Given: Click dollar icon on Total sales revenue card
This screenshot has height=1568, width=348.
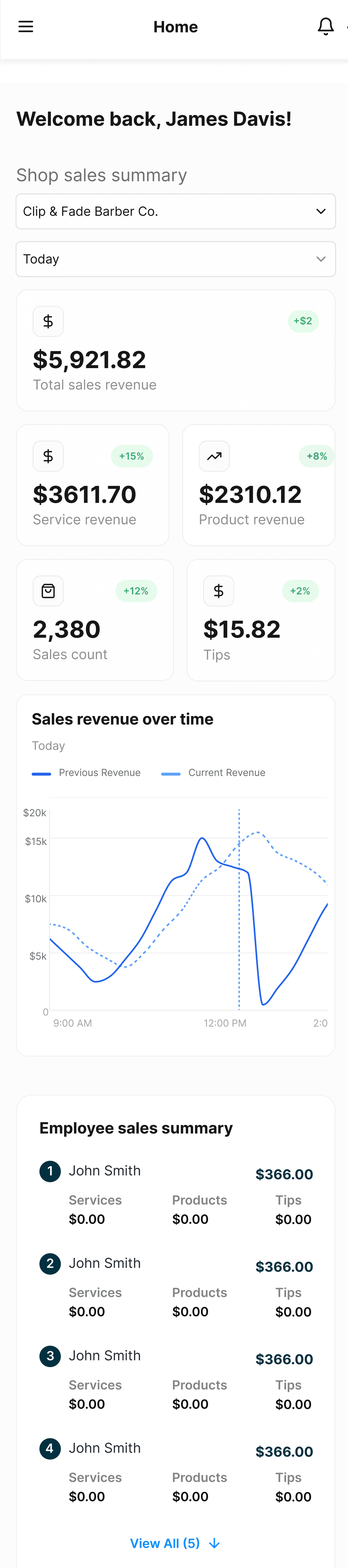Looking at the screenshot, I should 48,321.
